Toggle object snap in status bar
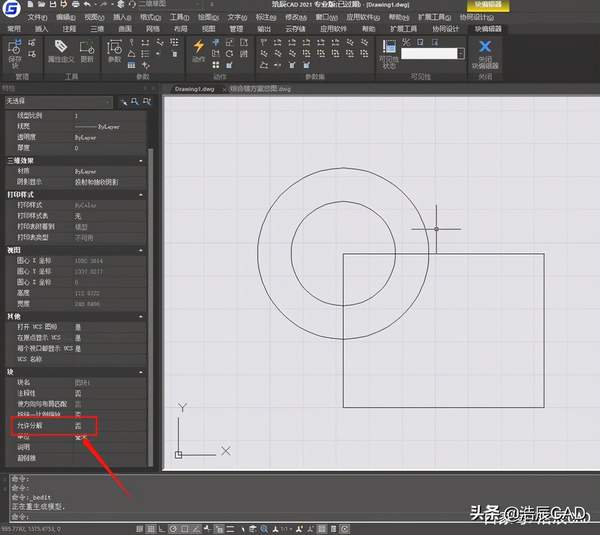Viewport: 600px width, 535px height. pyautogui.click(x=184, y=529)
